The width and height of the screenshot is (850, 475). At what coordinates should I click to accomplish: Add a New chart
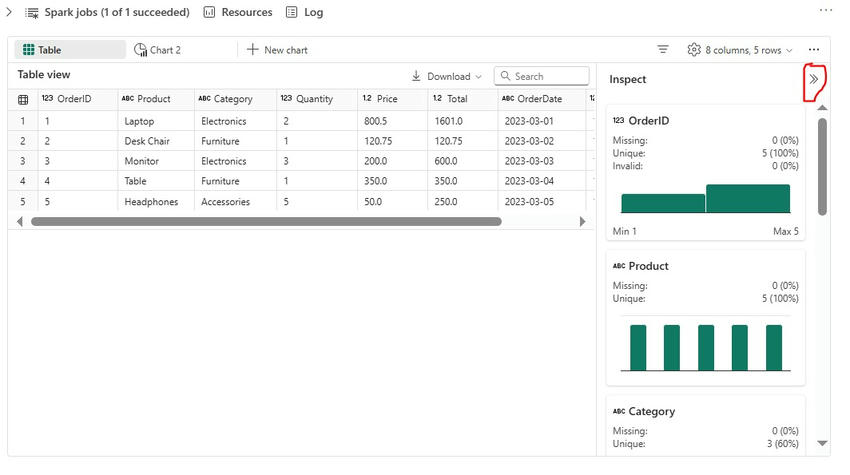click(277, 49)
